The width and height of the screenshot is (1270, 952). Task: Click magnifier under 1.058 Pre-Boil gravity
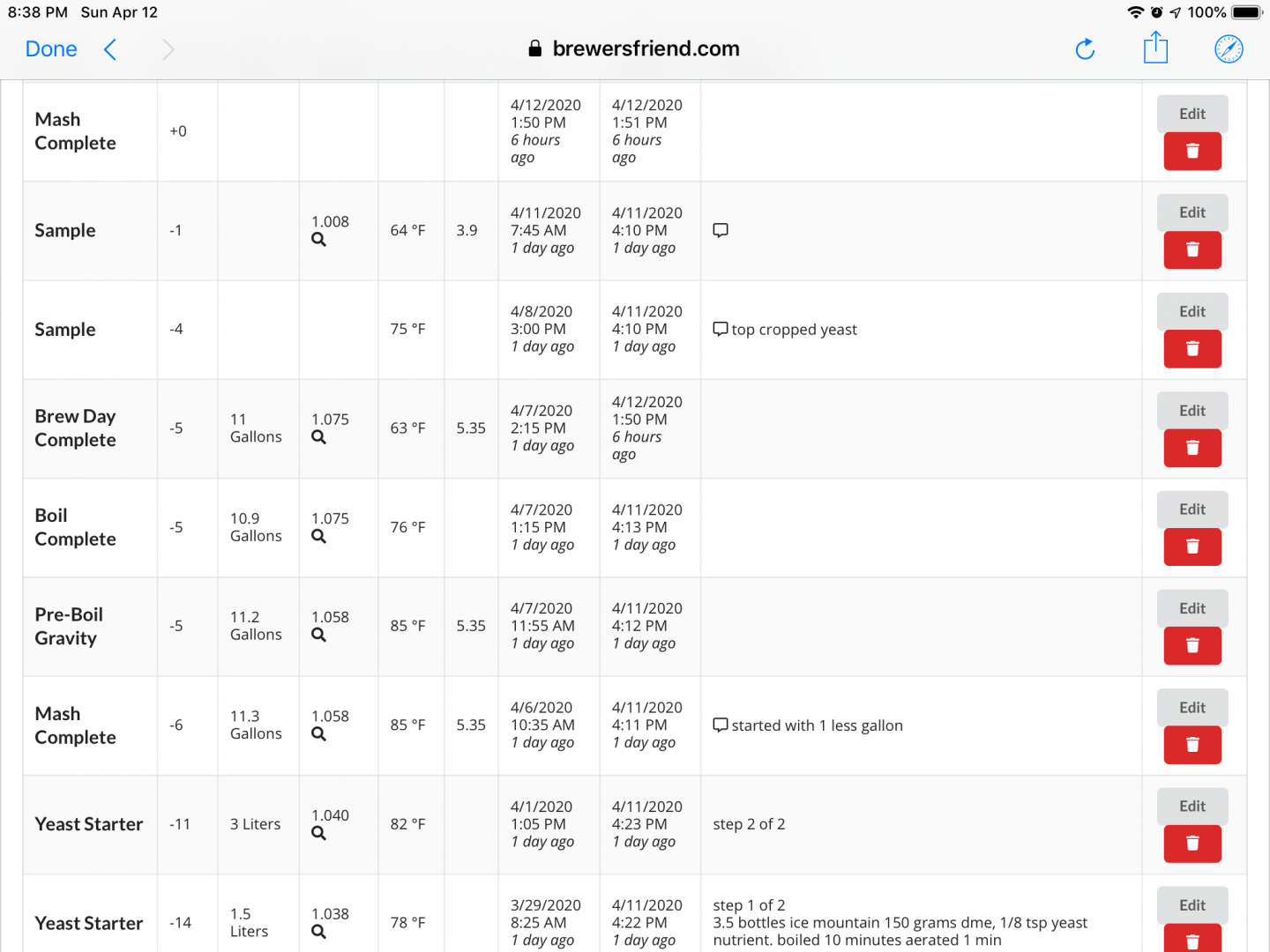[x=318, y=635]
